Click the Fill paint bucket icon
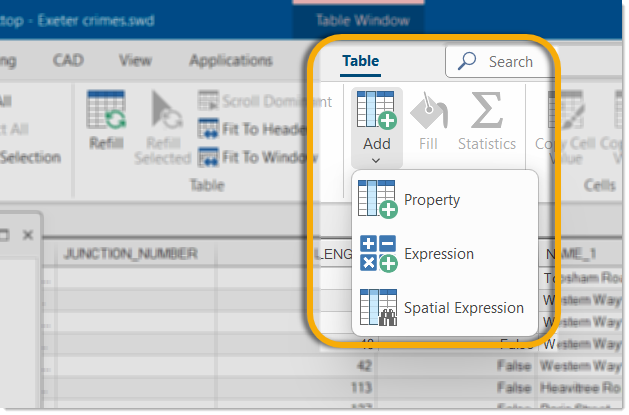629x415 pixels. pyautogui.click(x=428, y=111)
